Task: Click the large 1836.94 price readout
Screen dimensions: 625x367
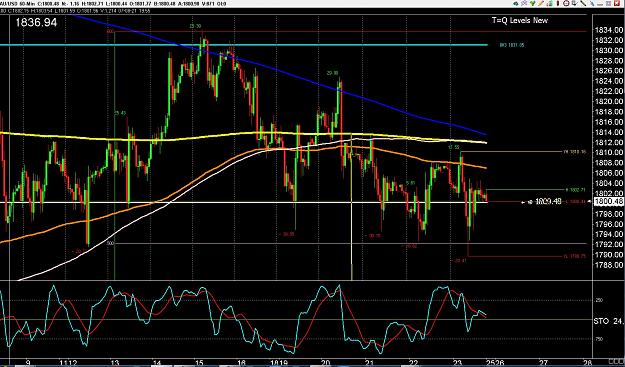Action: coord(36,22)
